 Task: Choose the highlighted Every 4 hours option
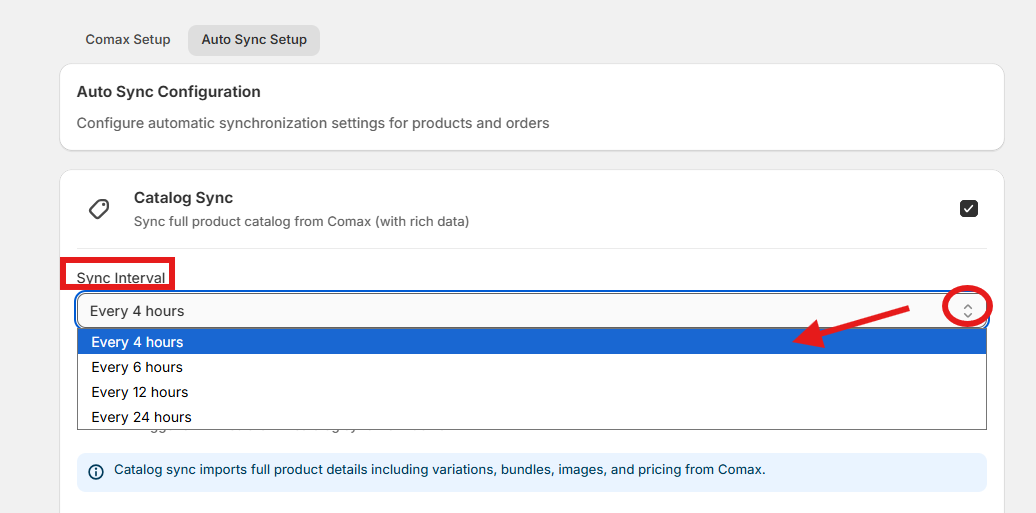point(138,342)
